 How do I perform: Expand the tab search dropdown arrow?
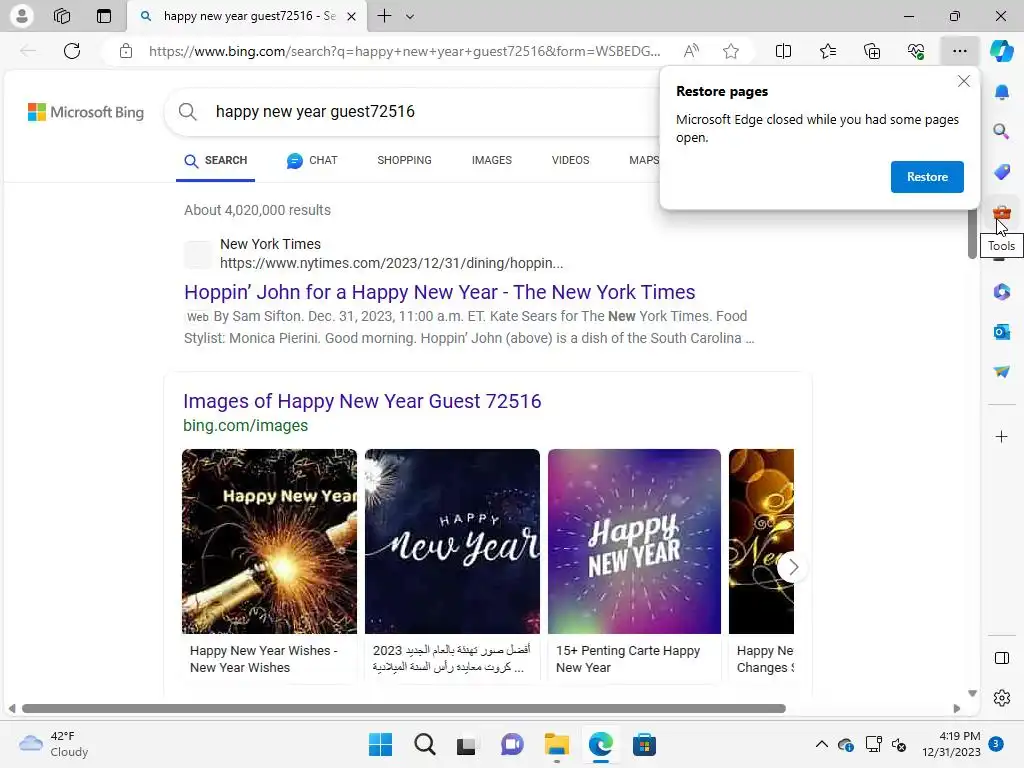pyautogui.click(x=410, y=16)
